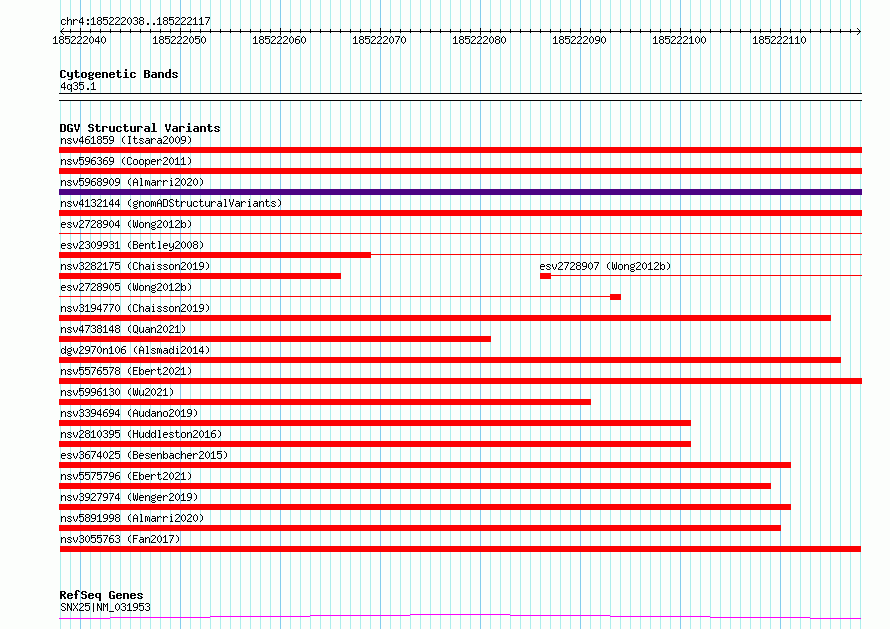Click the Cytogenetic Bands track title
The height and width of the screenshot is (629, 890).
pos(119,74)
